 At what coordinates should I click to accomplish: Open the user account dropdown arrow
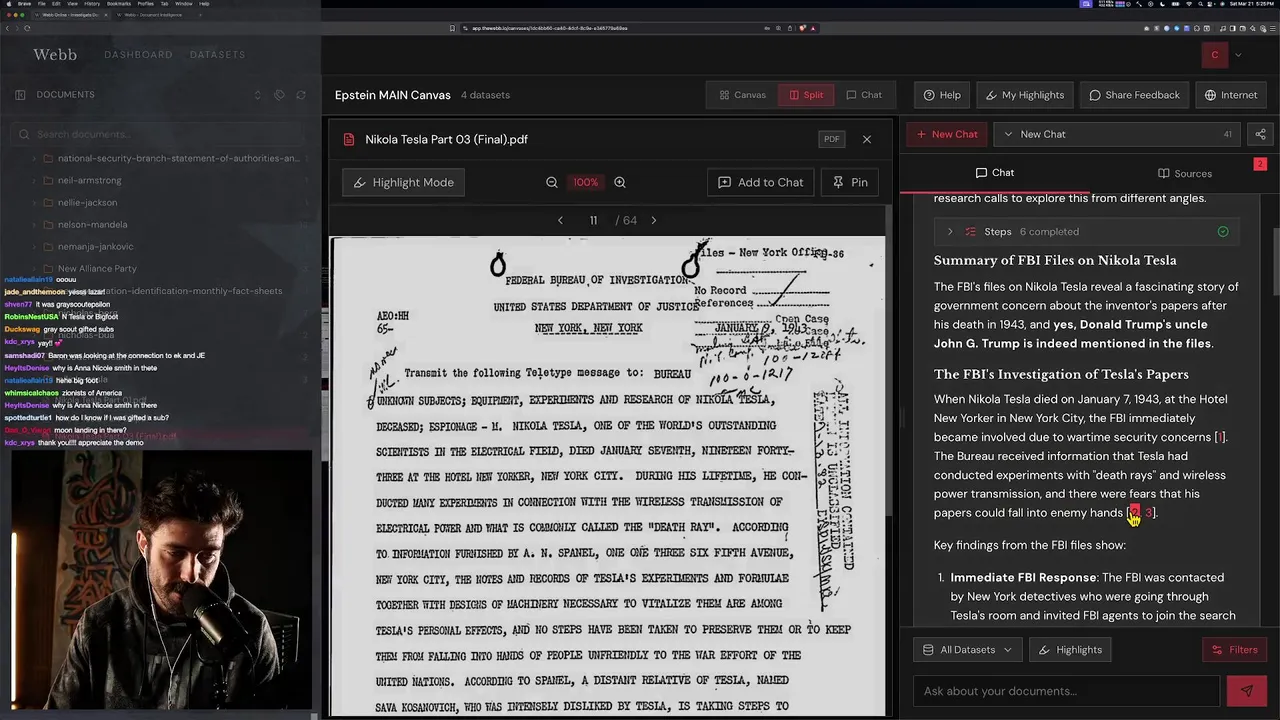(x=1238, y=55)
